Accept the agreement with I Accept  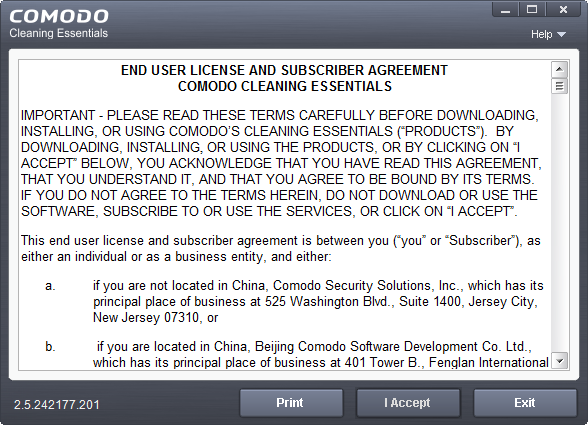[408, 403]
